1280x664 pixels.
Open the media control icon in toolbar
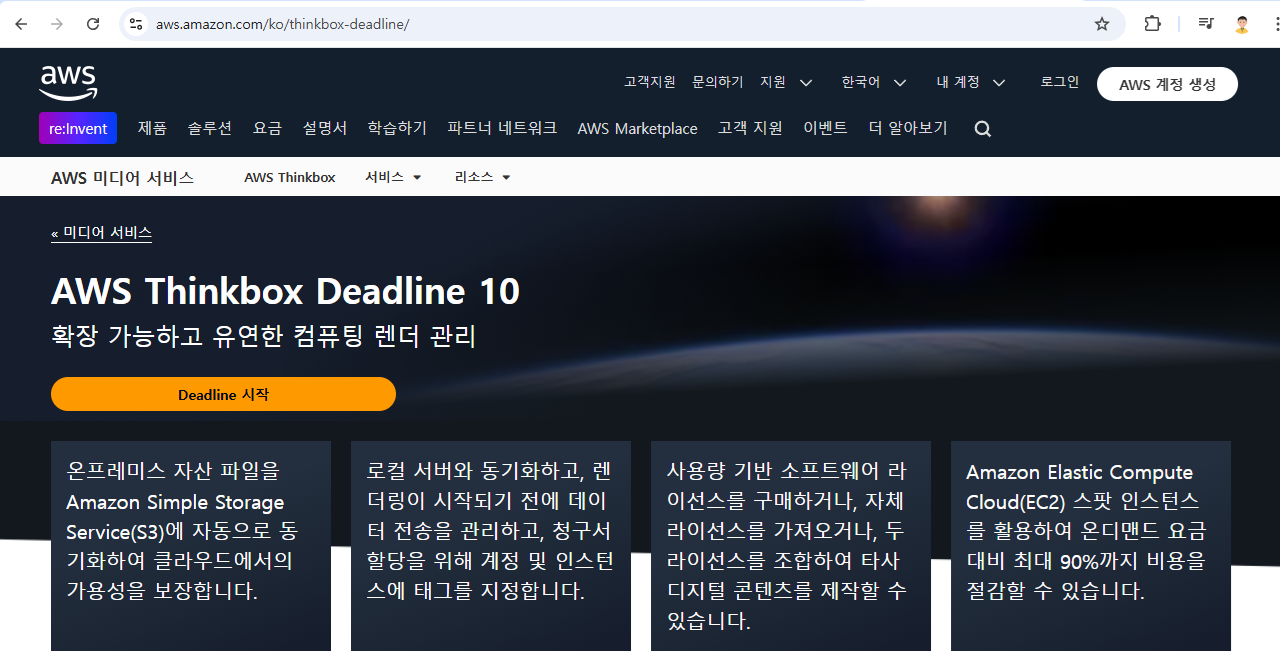pos(1206,24)
